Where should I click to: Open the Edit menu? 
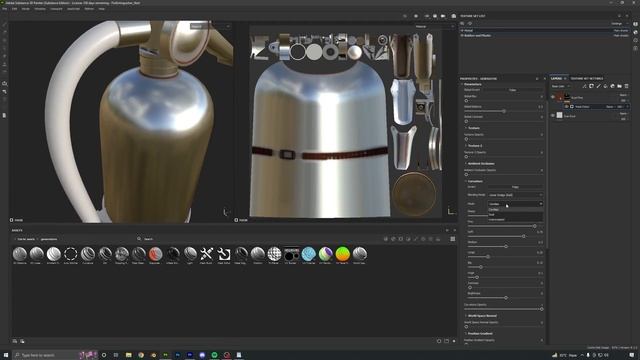point(14,9)
